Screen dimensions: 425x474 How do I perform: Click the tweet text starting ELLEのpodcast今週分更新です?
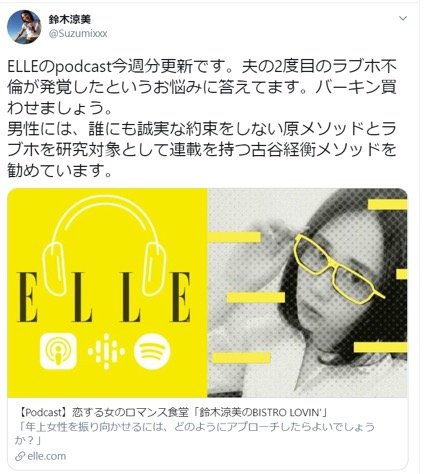click(x=202, y=87)
